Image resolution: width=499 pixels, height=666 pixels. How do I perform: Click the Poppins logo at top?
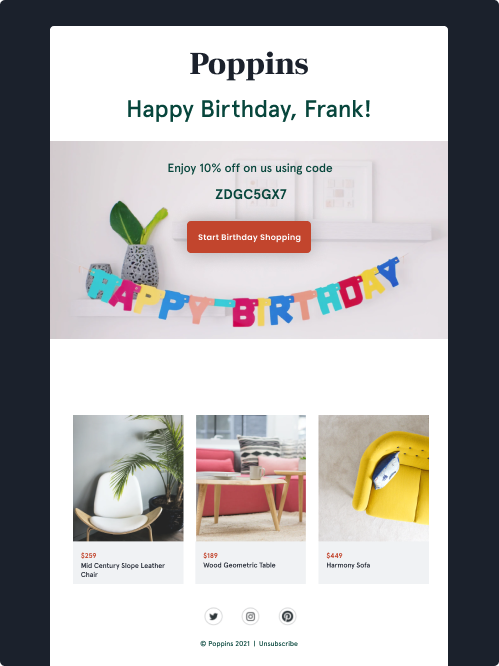click(249, 64)
